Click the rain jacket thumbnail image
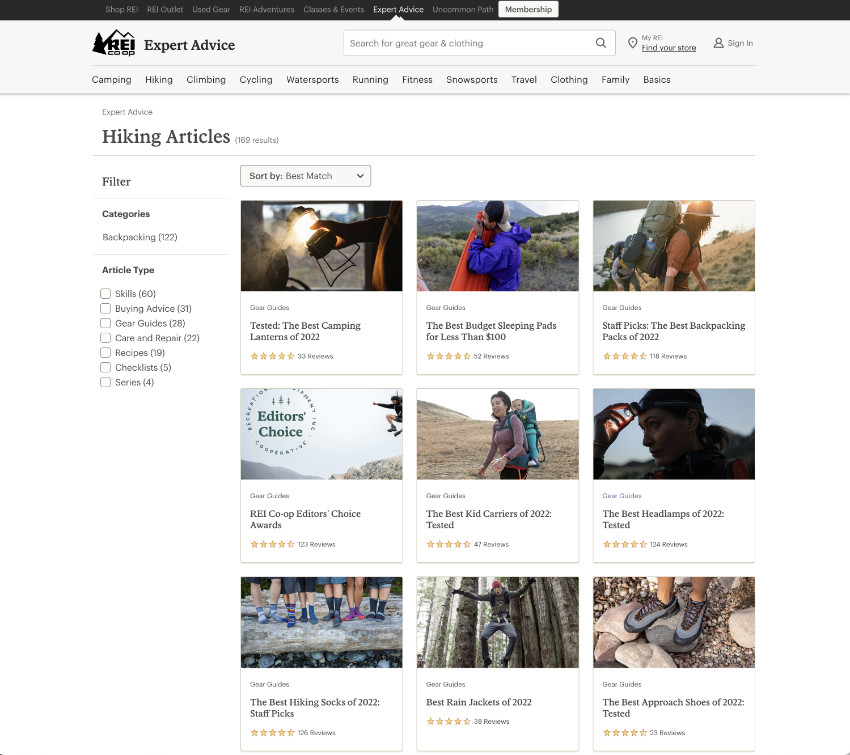The image size is (850, 755). (x=498, y=622)
